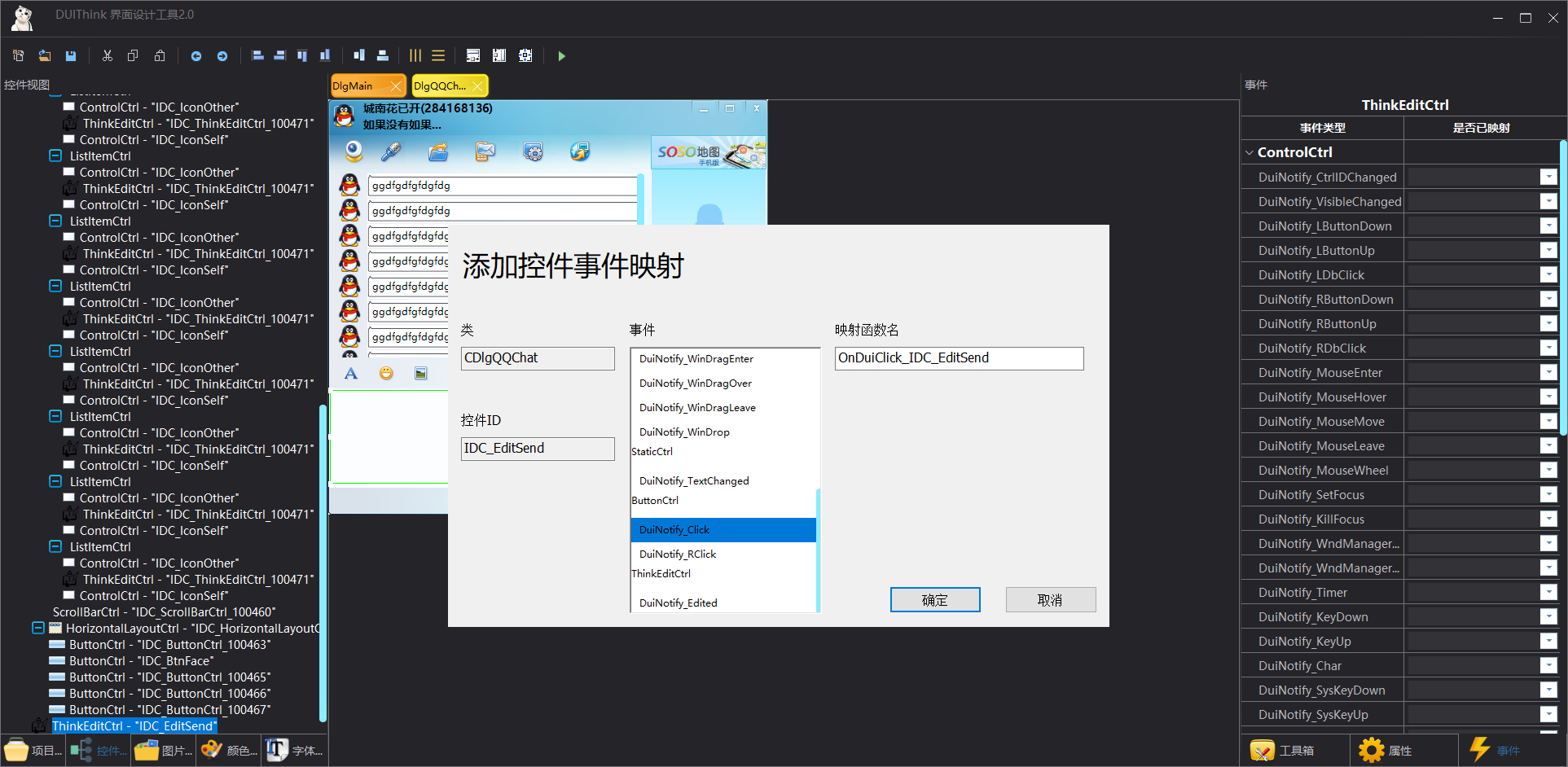Select DuiNotify_RClick in the event list
Viewport: 1568px width, 767px height.
point(678,554)
